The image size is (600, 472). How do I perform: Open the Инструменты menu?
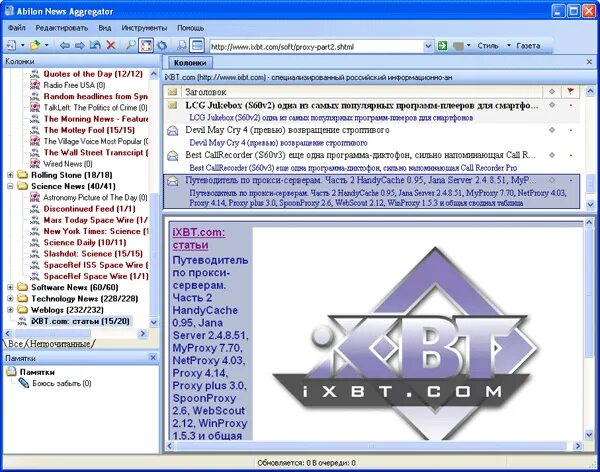(x=144, y=28)
